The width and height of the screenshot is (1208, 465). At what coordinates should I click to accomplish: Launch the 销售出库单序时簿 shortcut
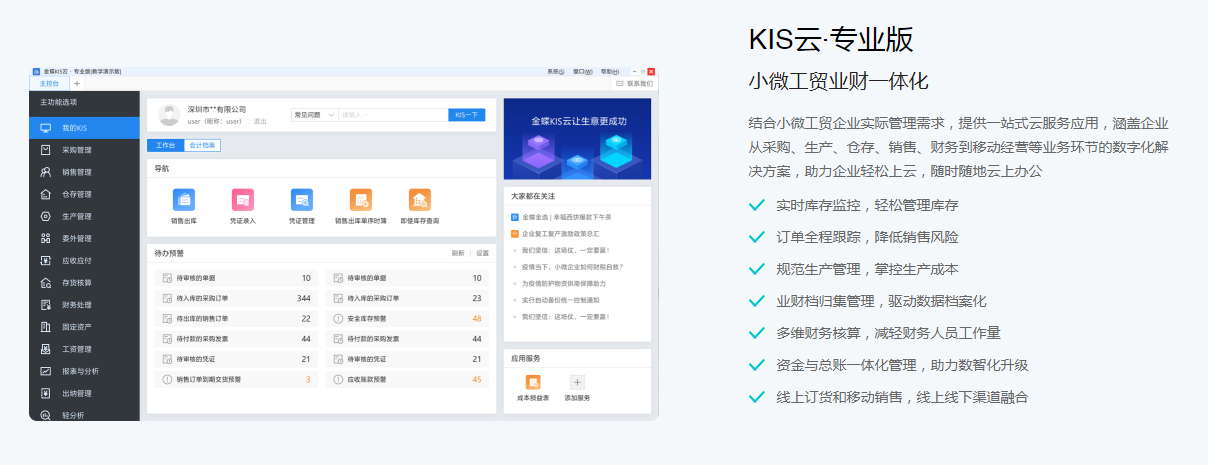coord(360,205)
